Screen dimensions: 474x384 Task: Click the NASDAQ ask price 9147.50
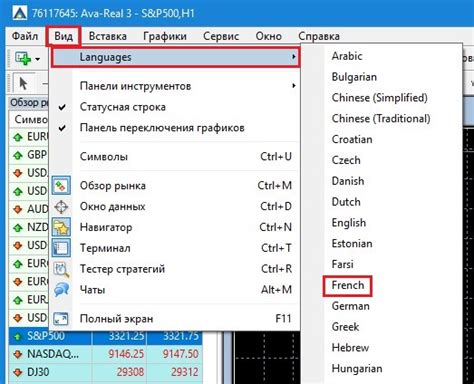[x=180, y=354]
